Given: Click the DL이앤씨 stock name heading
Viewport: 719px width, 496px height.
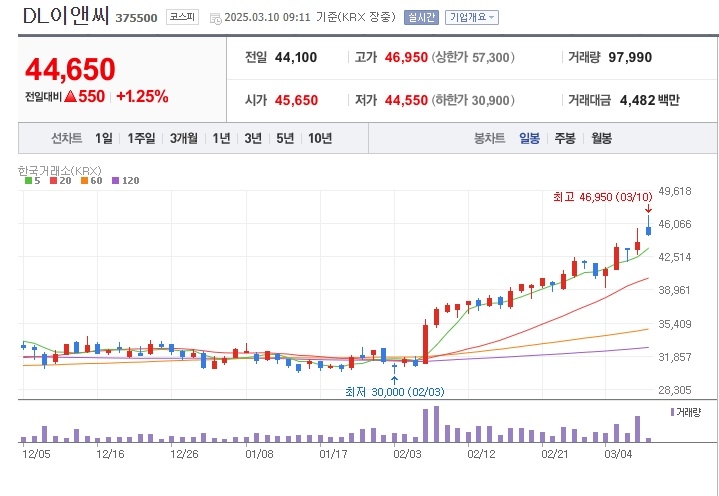Looking at the screenshot, I should (66, 17).
